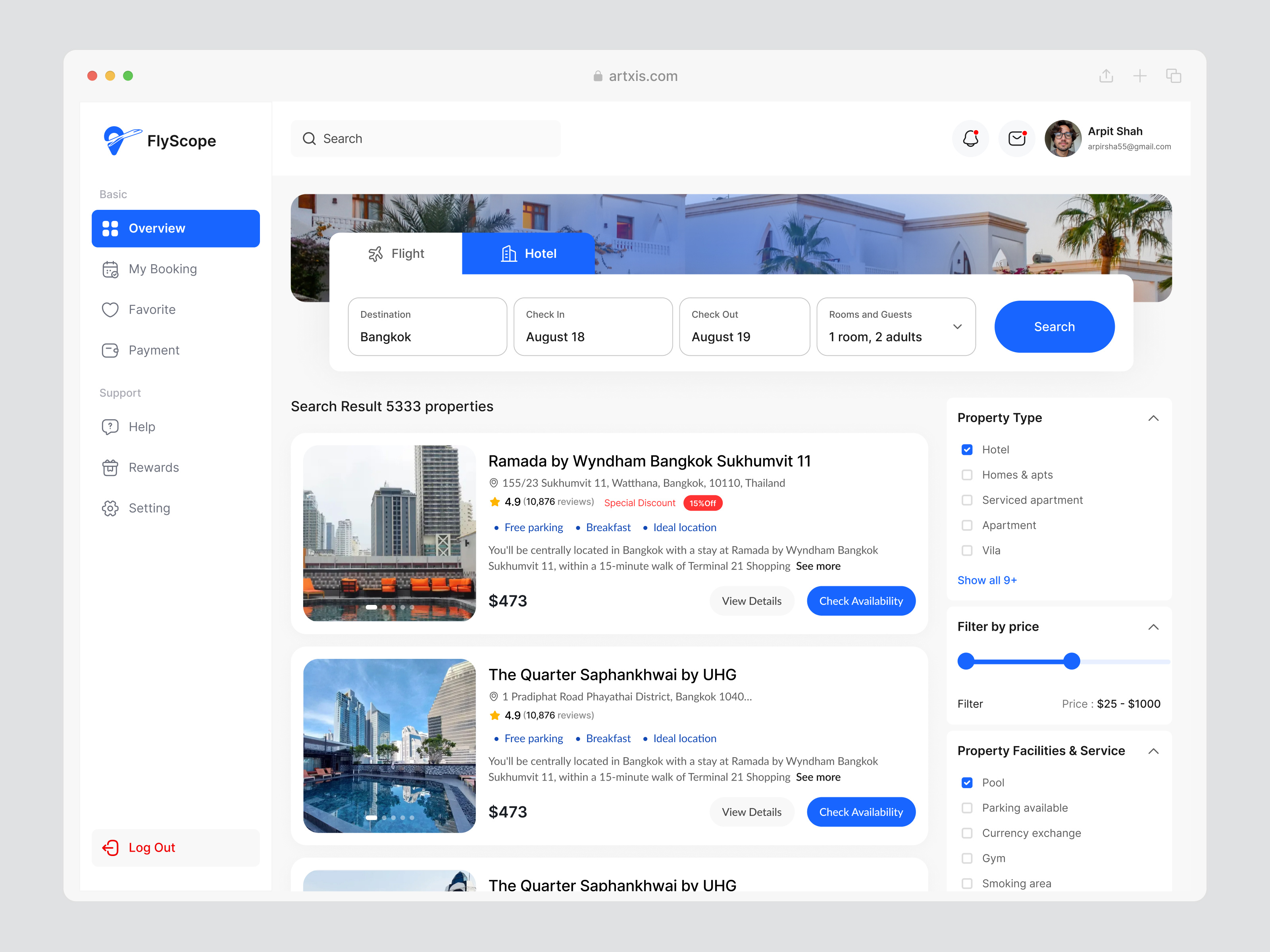Click the browser tab overview icon
The height and width of the screenshot is (952, 1270).
[1174, 76]
